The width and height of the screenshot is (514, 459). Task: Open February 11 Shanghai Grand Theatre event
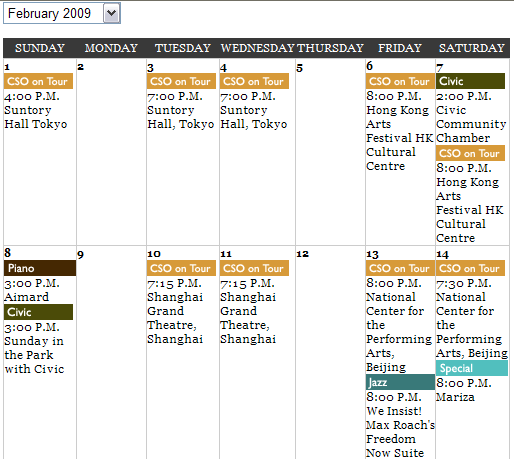(x=248, y=311)
